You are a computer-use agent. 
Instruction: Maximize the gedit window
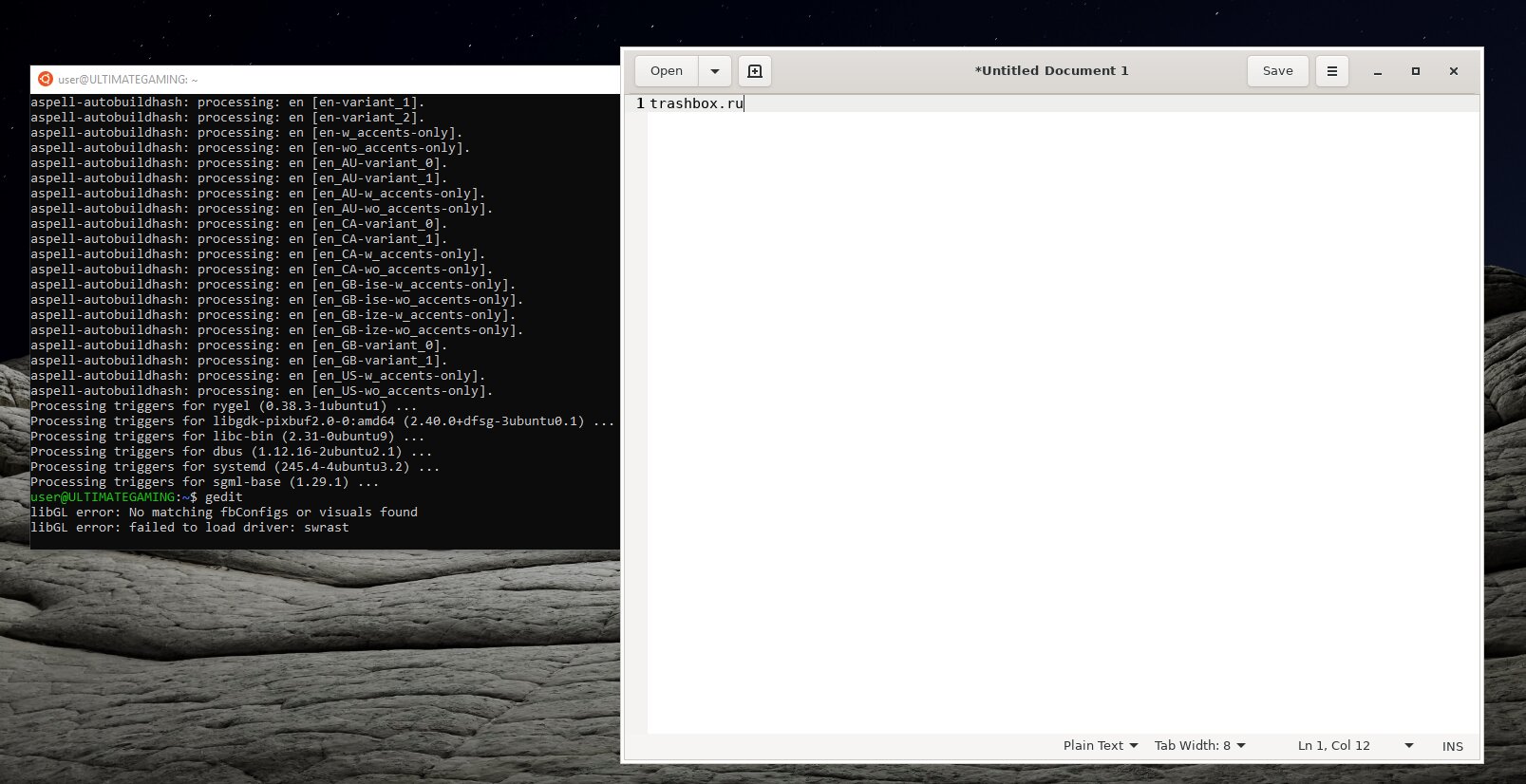click(x=1416, y=71)
